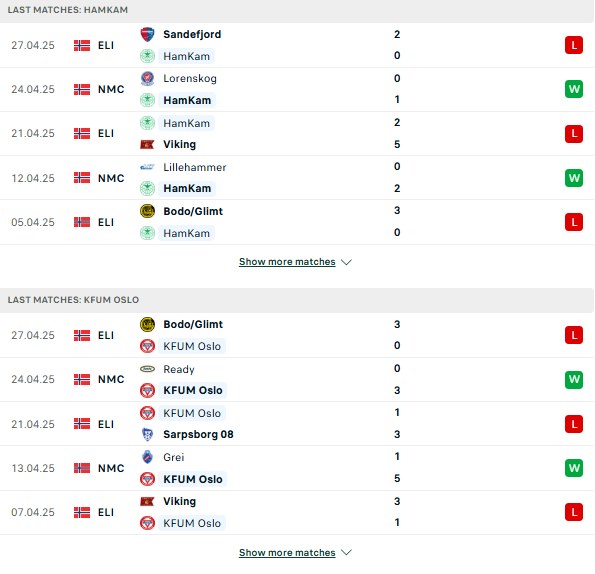Image resolution: width=595 pixels, height=574 pixels.
Task: Open Bodo/Glimt link in KFUM Oslo section
Action: coord(193,324)
